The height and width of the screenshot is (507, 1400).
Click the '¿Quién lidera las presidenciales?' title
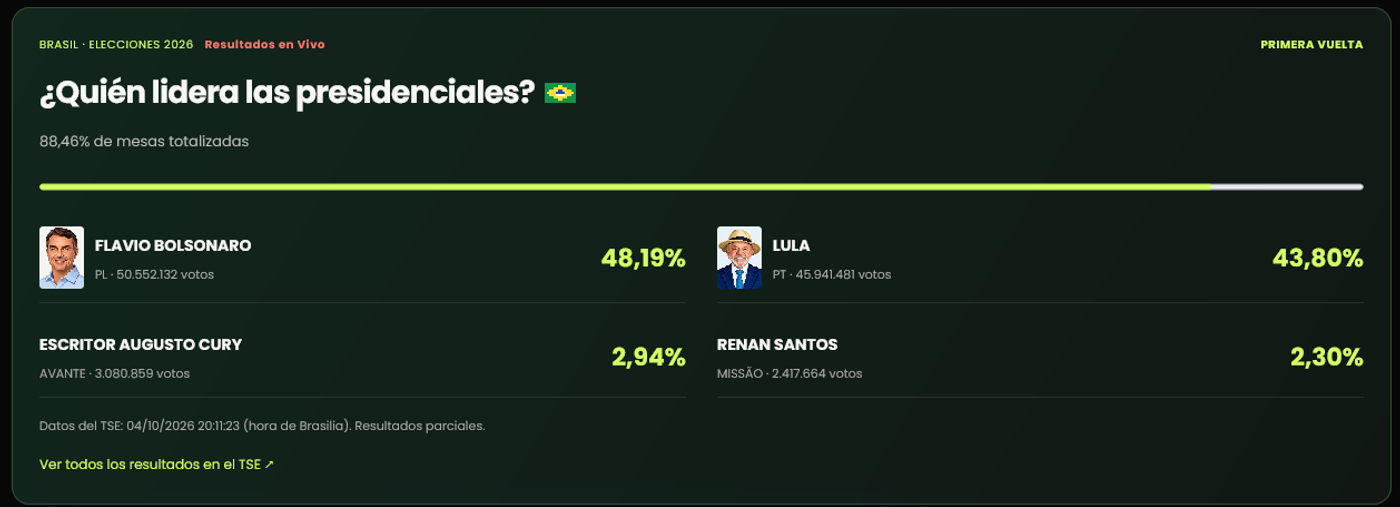coord(287,94)
